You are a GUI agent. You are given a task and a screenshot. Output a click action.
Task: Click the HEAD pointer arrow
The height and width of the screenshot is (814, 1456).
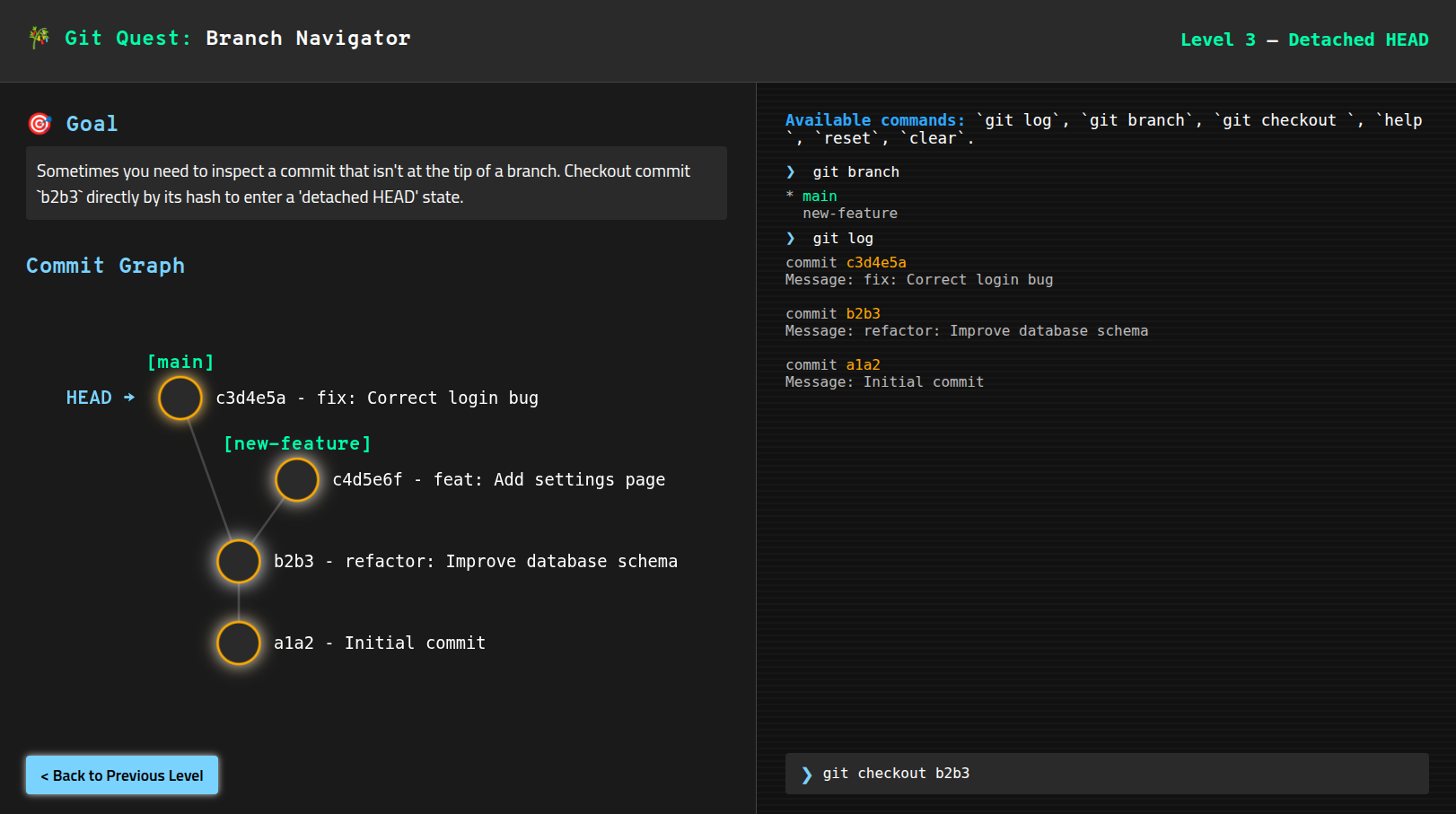coord(129,398)
